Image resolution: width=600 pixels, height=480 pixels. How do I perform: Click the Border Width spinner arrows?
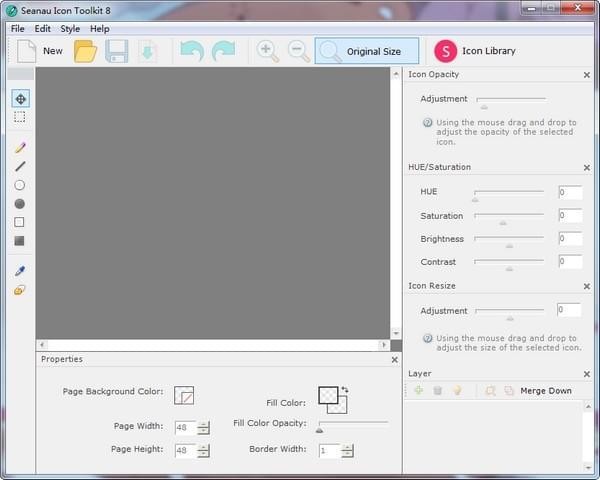(x=347, y=451)
